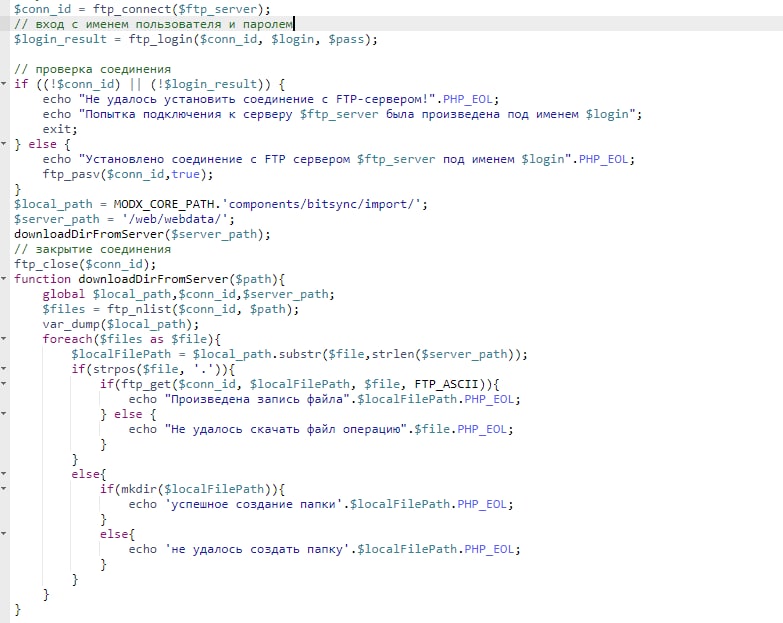This screenshot has width=783, height=623.
Task: Collapse the if(ftp_get(...)) block
Action: point(3,383)
